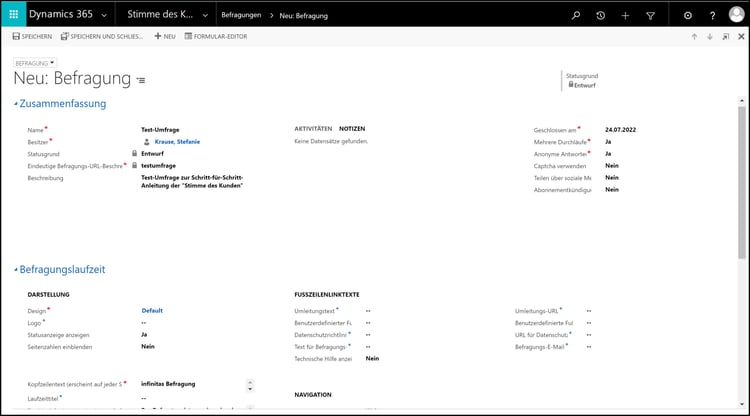Viewport: 750px width, 416px height.
Task: Open search magnifier in top bar
Action: tap(576, 15)
